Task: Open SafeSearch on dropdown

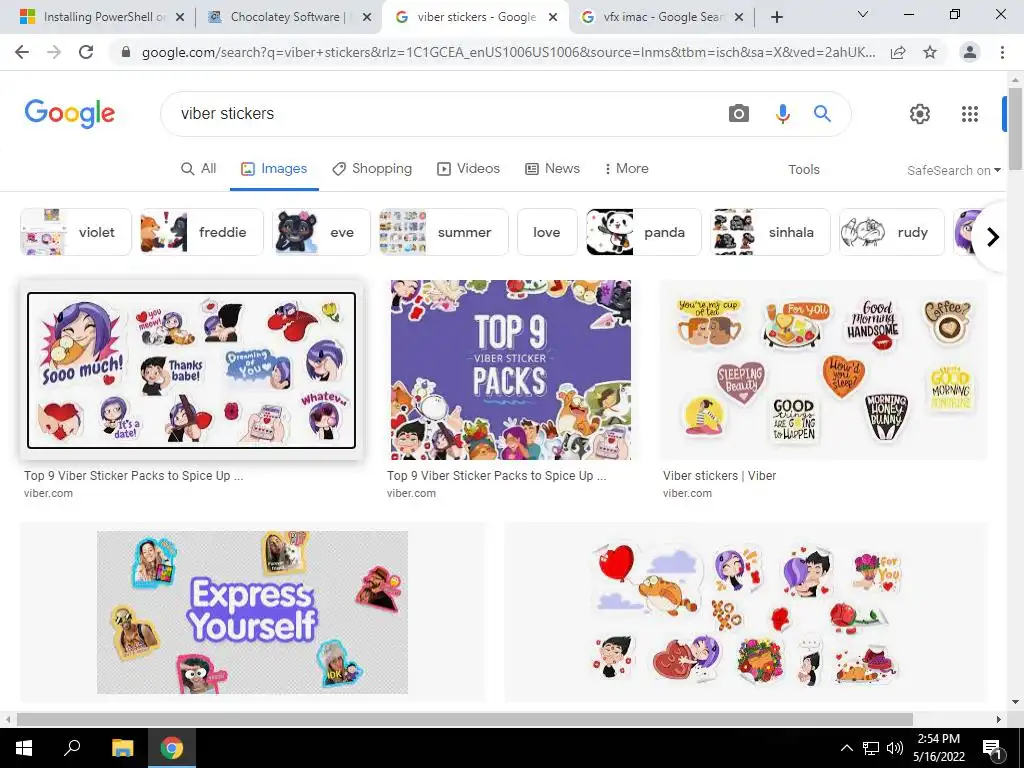Action: 953,170
